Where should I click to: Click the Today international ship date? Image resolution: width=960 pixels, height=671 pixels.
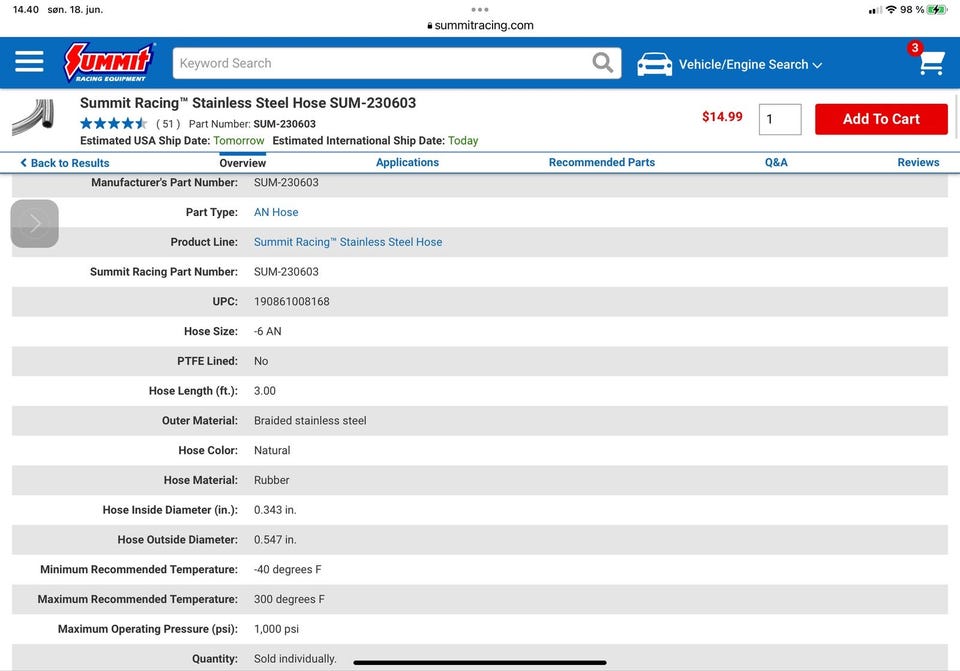point(463,141)
